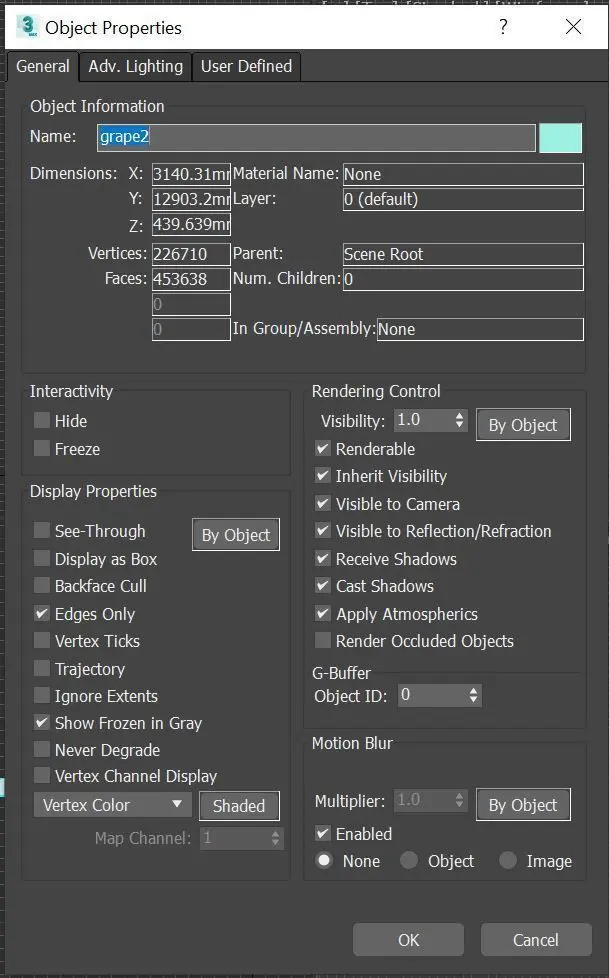This screenshot has height=978, width=609.
Task: Enable the See-Through checkbox
Action: coord(42,531)
